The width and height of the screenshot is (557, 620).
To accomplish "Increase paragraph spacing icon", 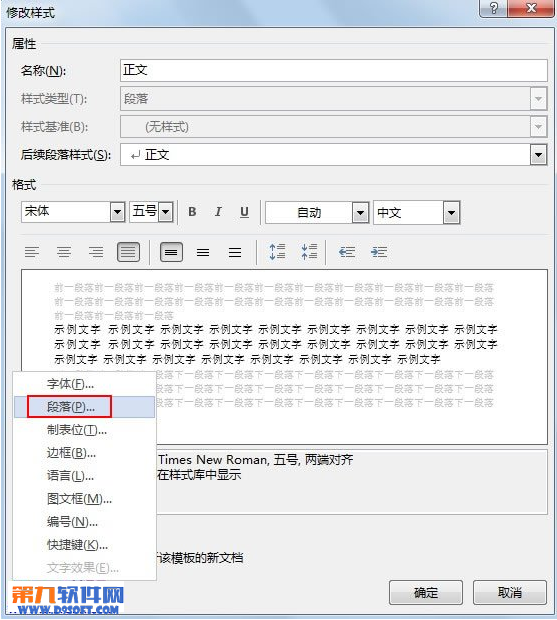I will pos(277,251).
